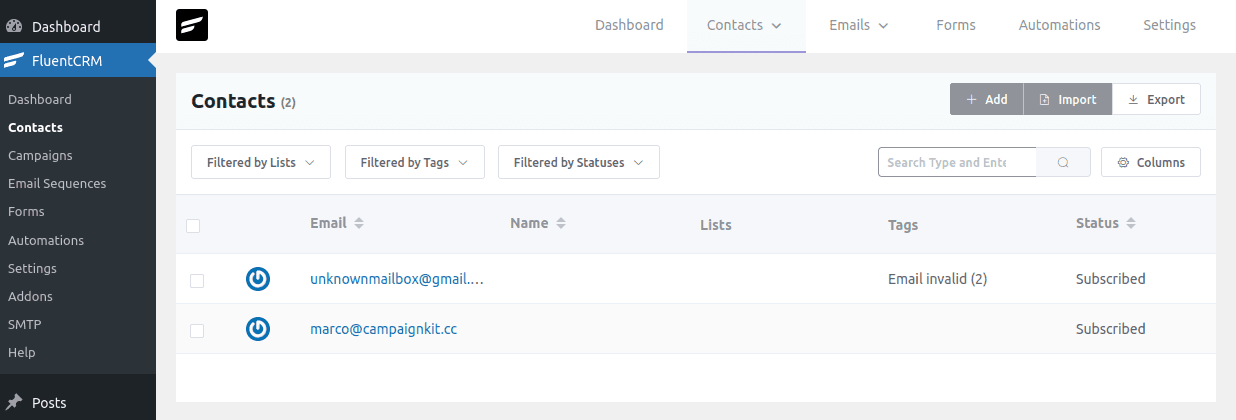Open the Filtered by Tags dropdown
Image resolution: width=1236 pixels, height=420 pixels.
pyautogui.click(x=415, y=162)
